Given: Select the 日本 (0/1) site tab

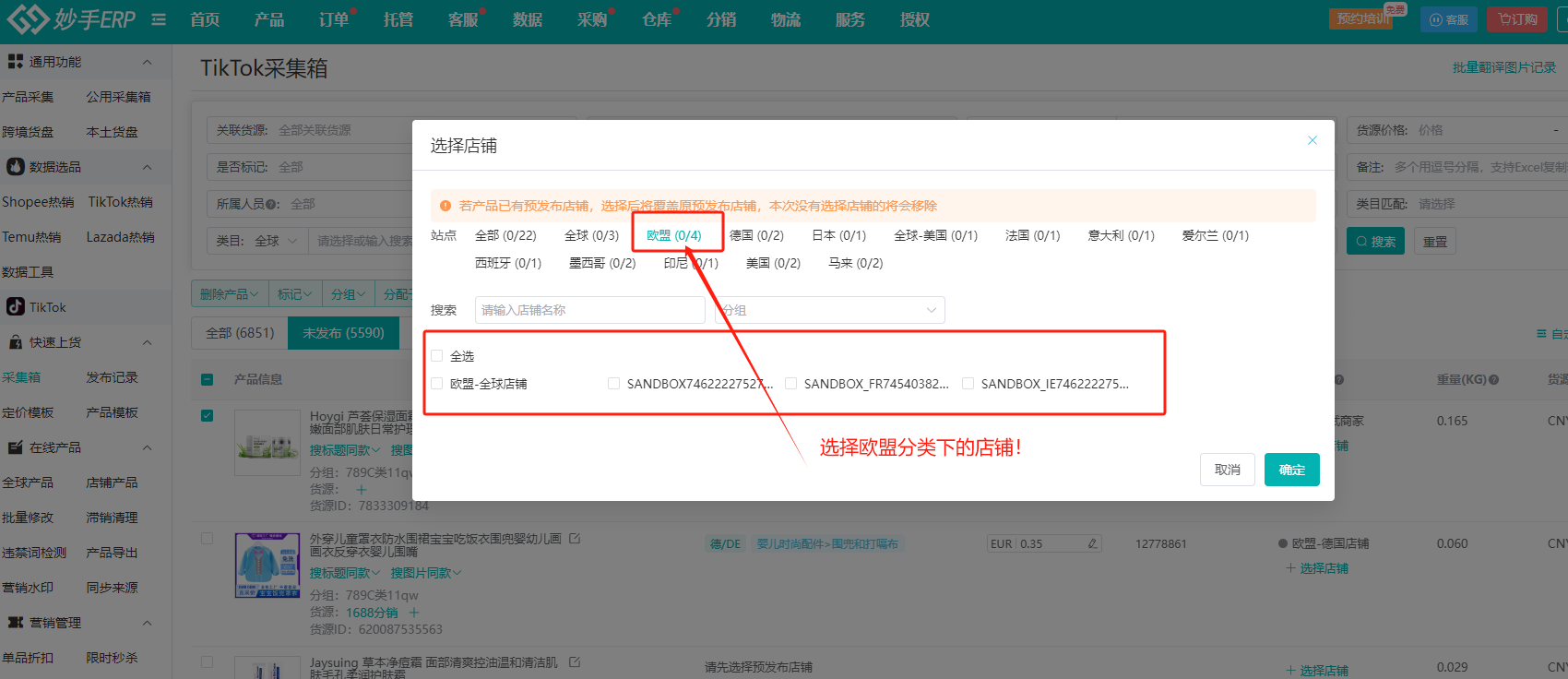Looking at the screenshot, I should [838, 235].
